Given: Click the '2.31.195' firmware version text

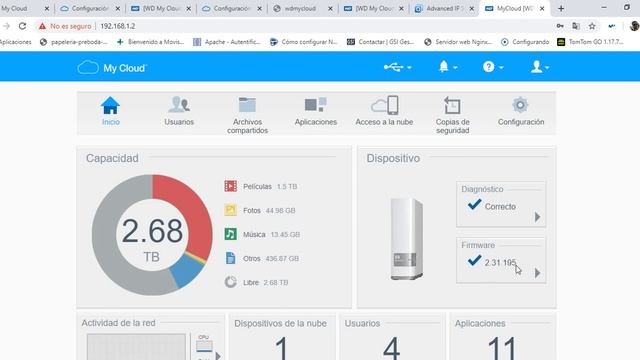Looking at the screenshot, I should click(x=500, y=263).
